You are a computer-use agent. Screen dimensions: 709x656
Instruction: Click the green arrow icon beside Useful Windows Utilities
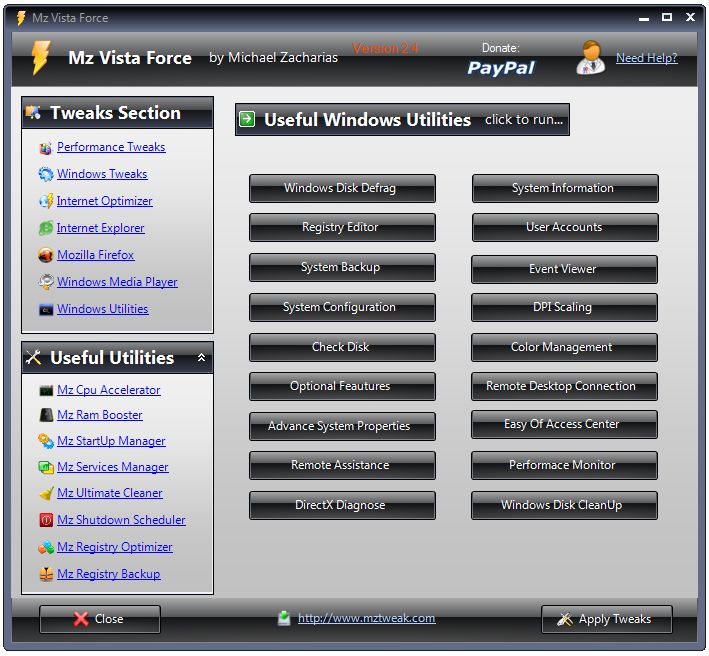247,119
